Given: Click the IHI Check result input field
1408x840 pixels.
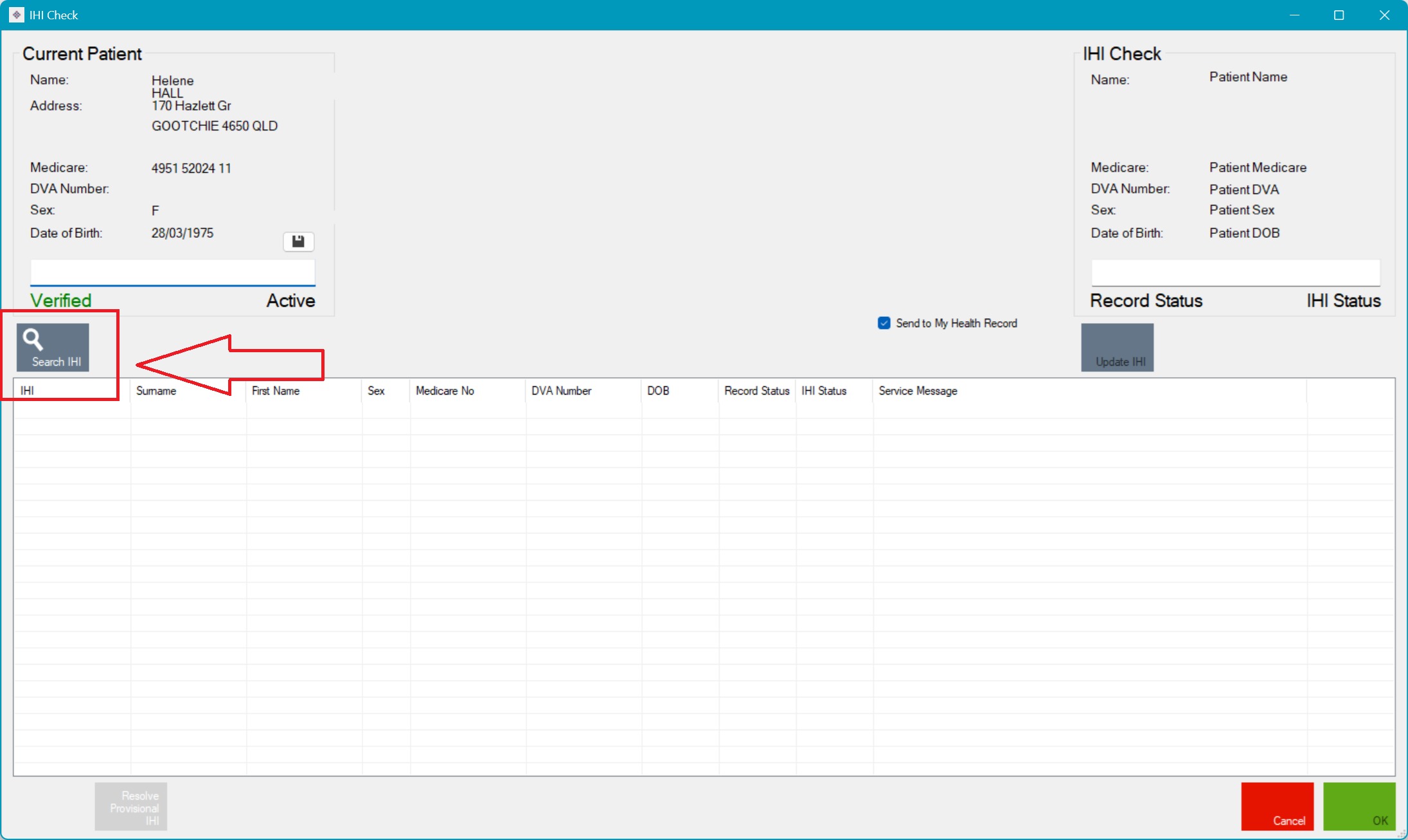Looking at the screenshot, I should click(x=1235, y=273).
